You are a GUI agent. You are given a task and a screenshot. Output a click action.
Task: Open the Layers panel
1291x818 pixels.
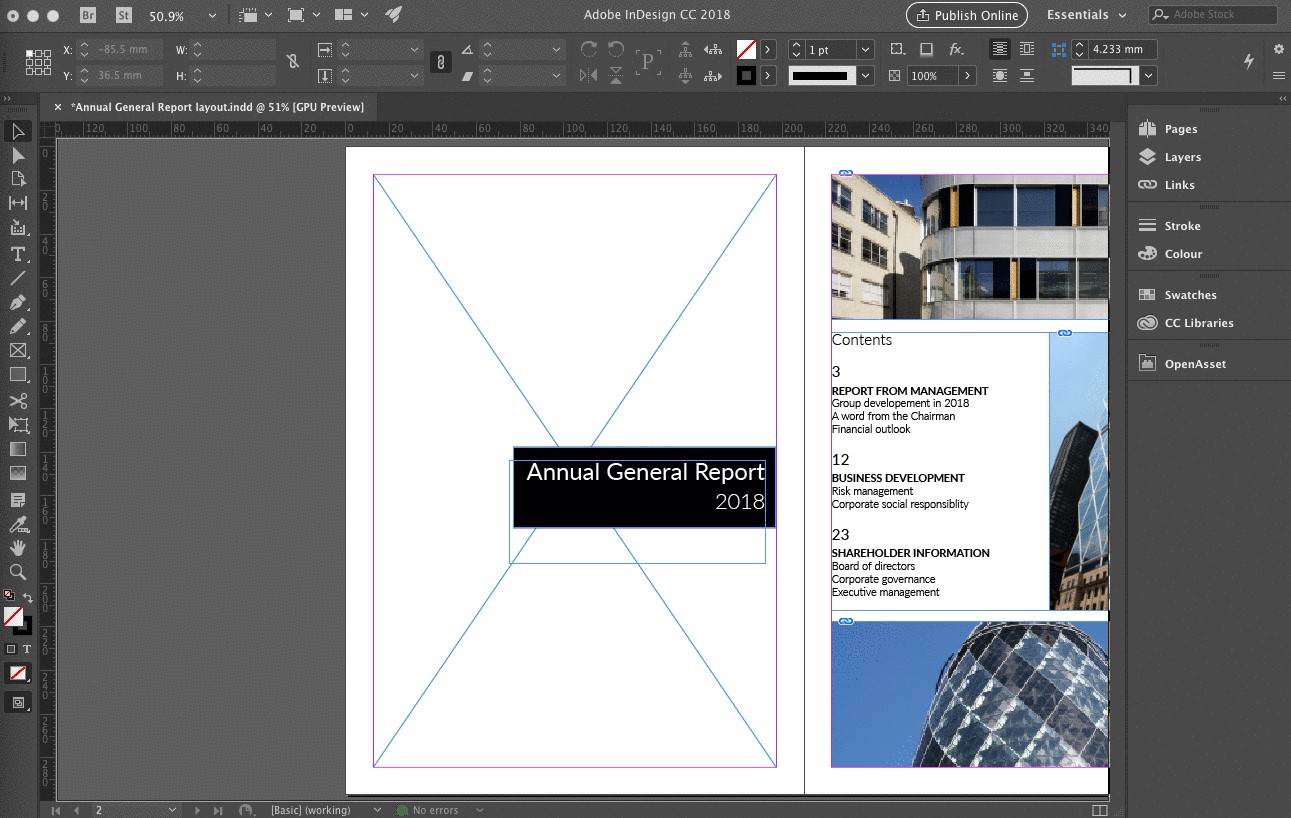pyautogui.click(x=1182, y=157)
